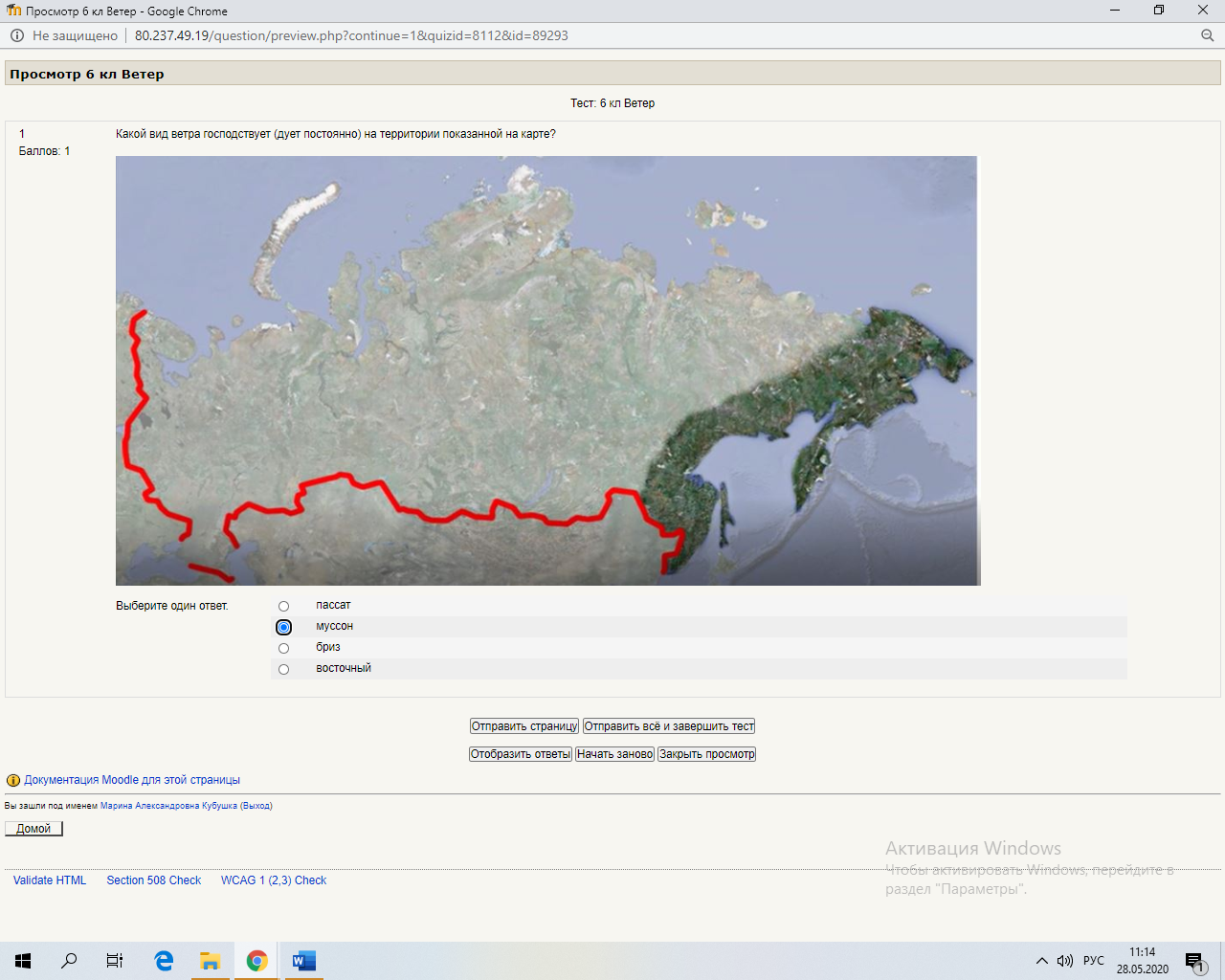Screen dimensions: 1225x980
Task: Click the URL address field
Action: coord(351,35)
